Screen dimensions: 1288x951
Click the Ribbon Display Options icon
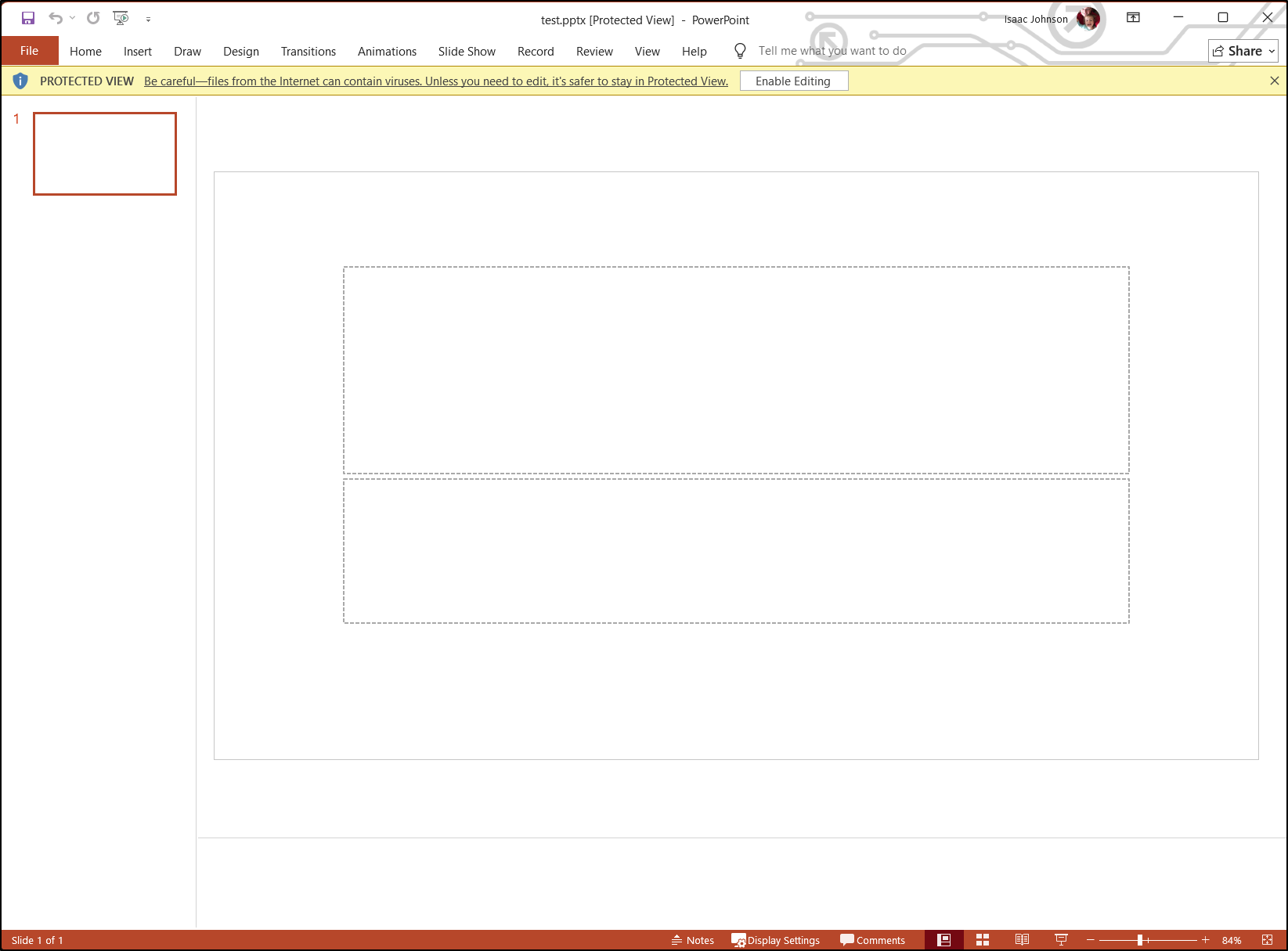point(1133,18)
